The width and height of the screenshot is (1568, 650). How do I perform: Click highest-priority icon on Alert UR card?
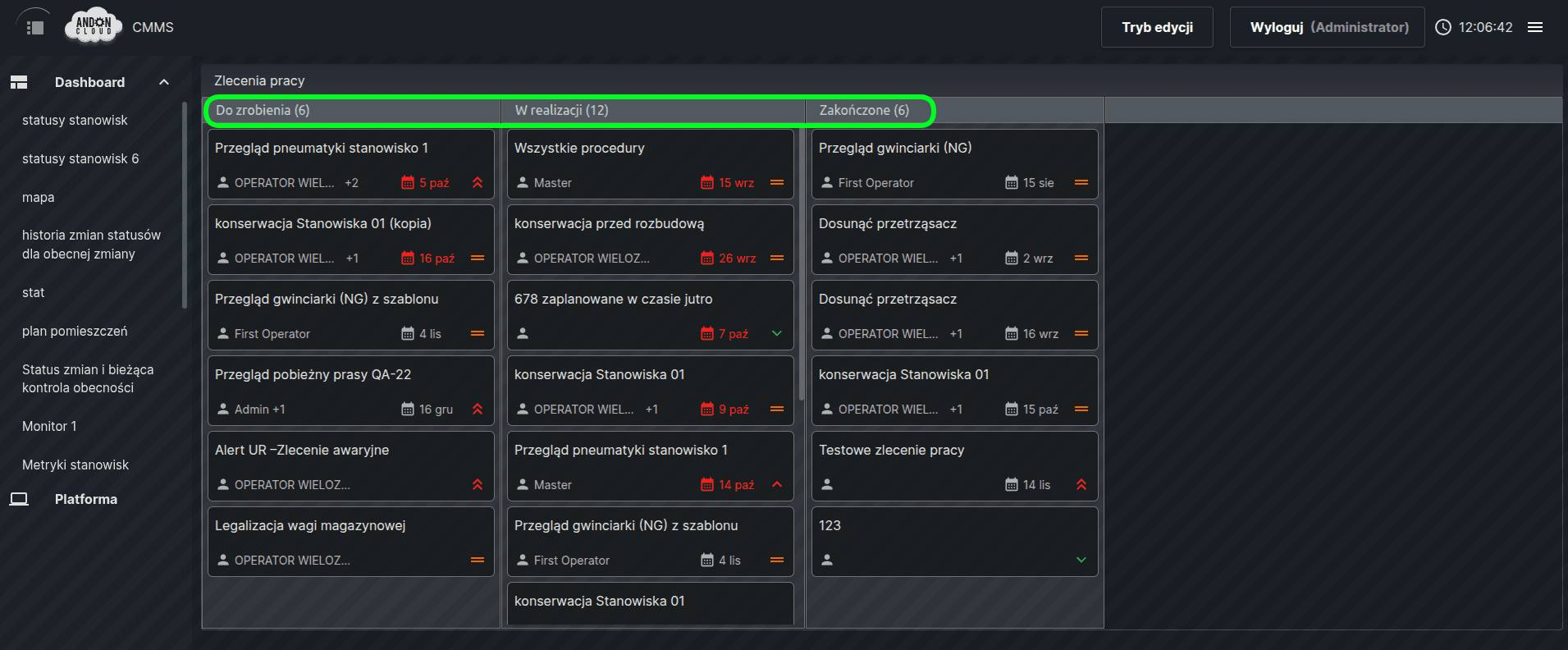478,485
